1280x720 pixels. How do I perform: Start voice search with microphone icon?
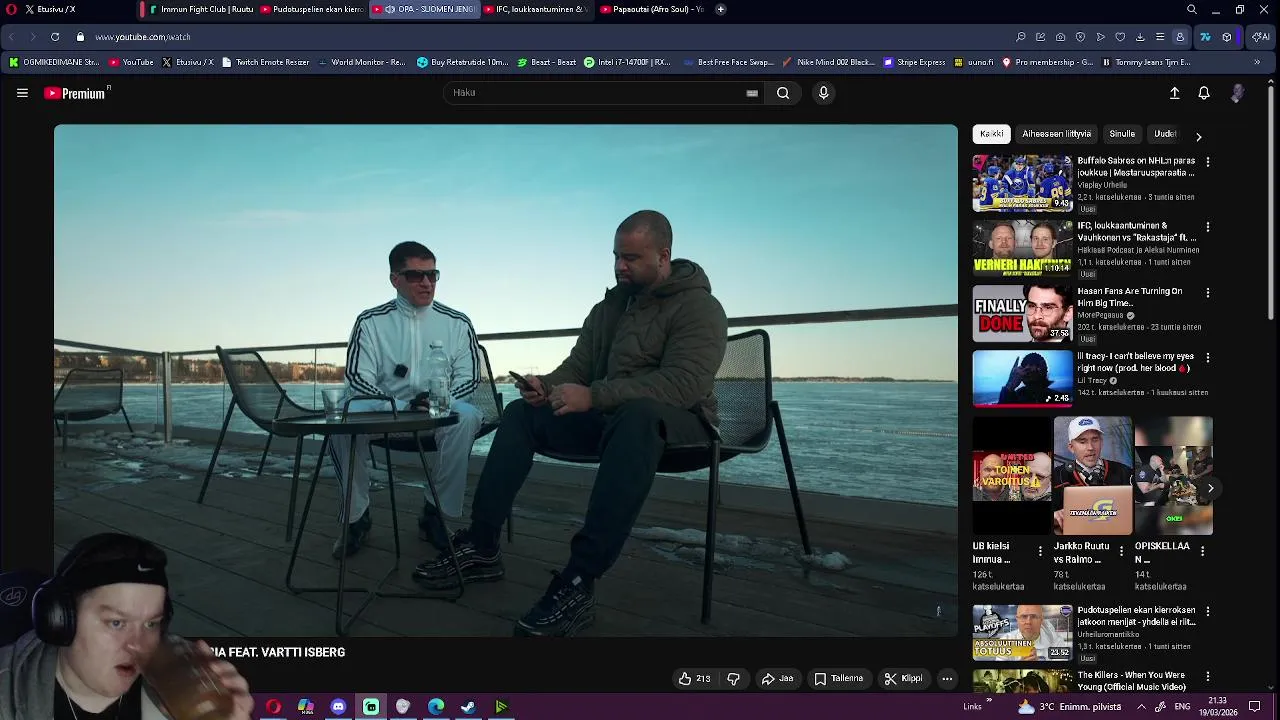(824, 93)
